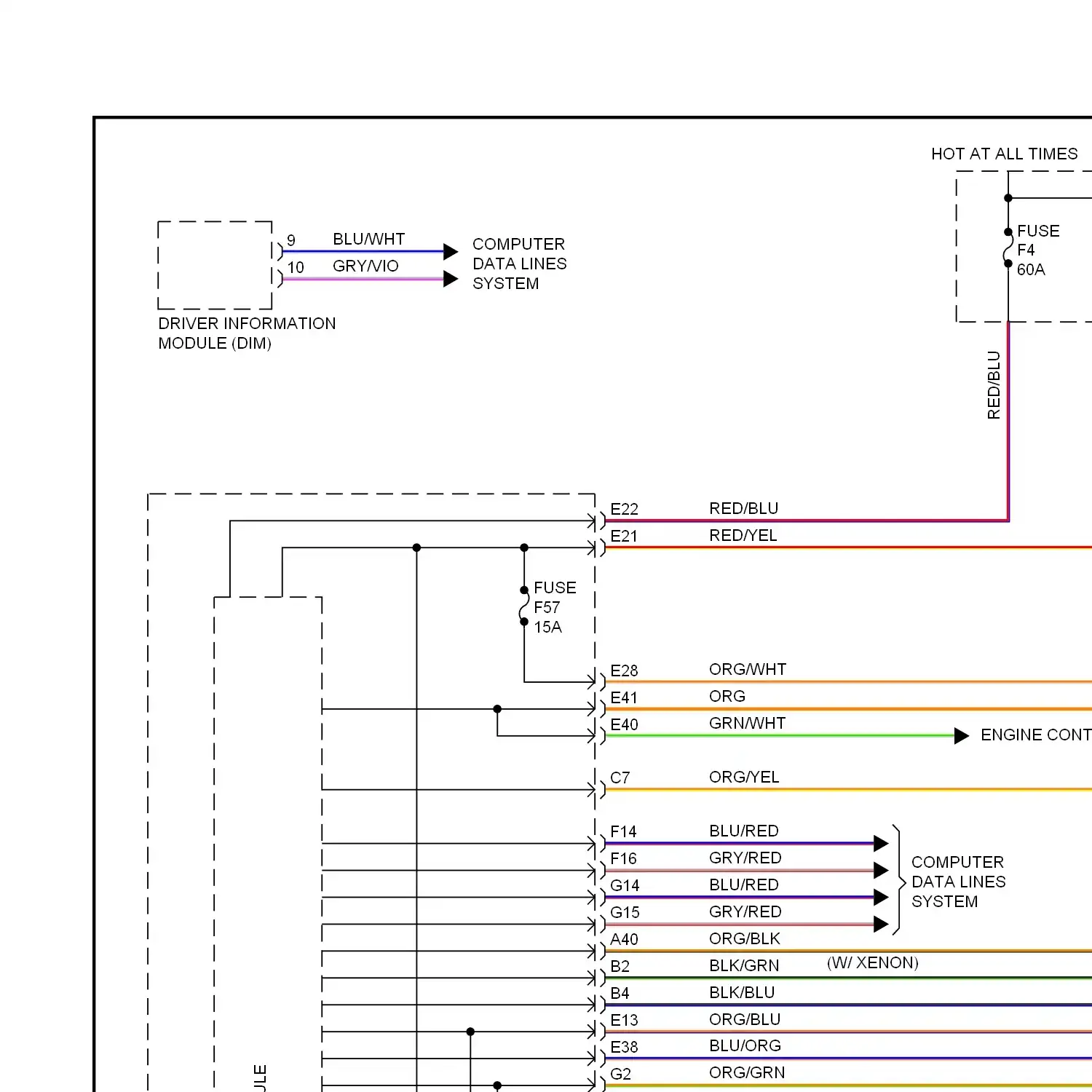Click the E21 connector pin label

pyautogui.click(x=623, y=536)
